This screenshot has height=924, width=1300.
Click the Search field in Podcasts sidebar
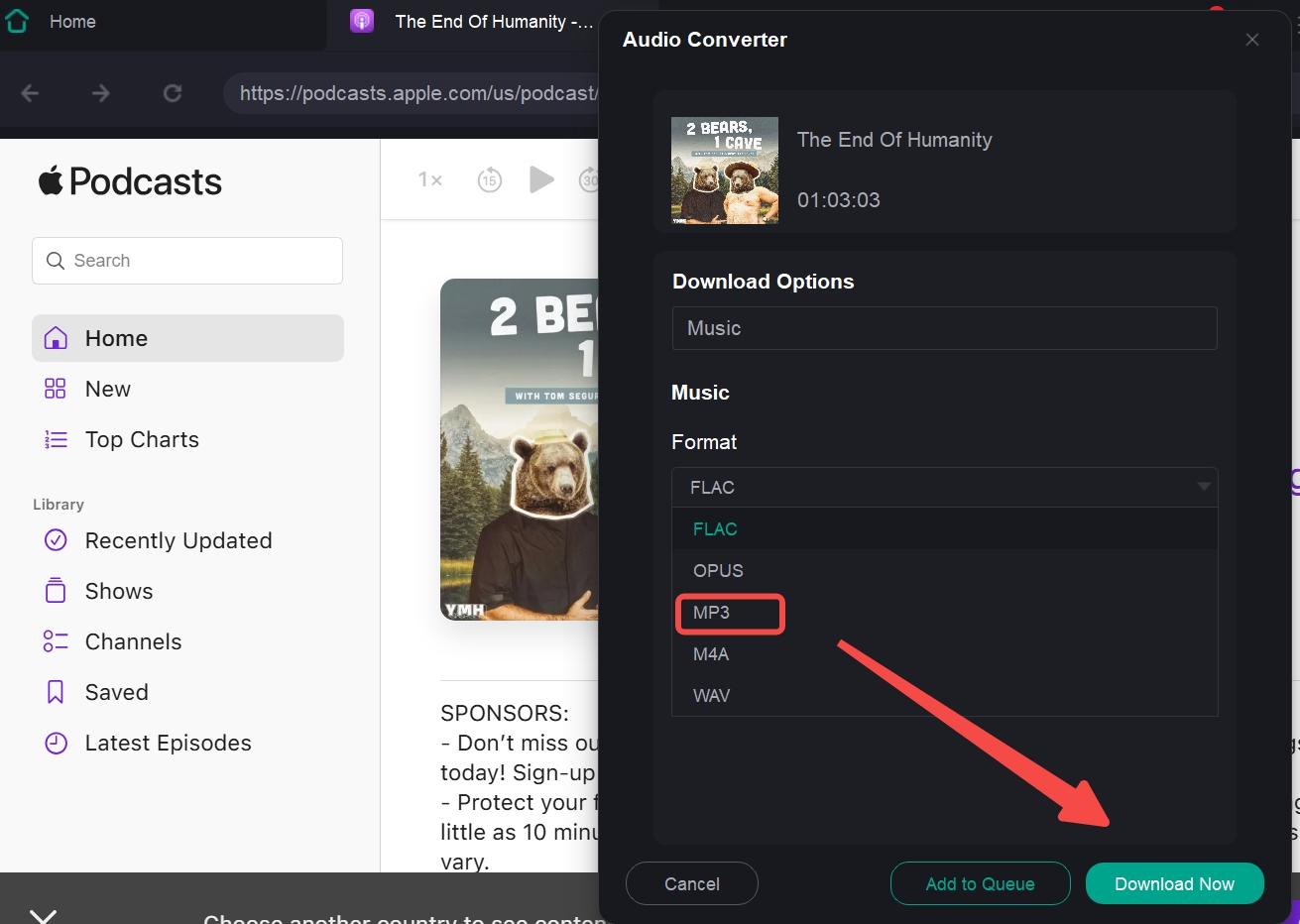pyautogui.click(x=187, y=261)
